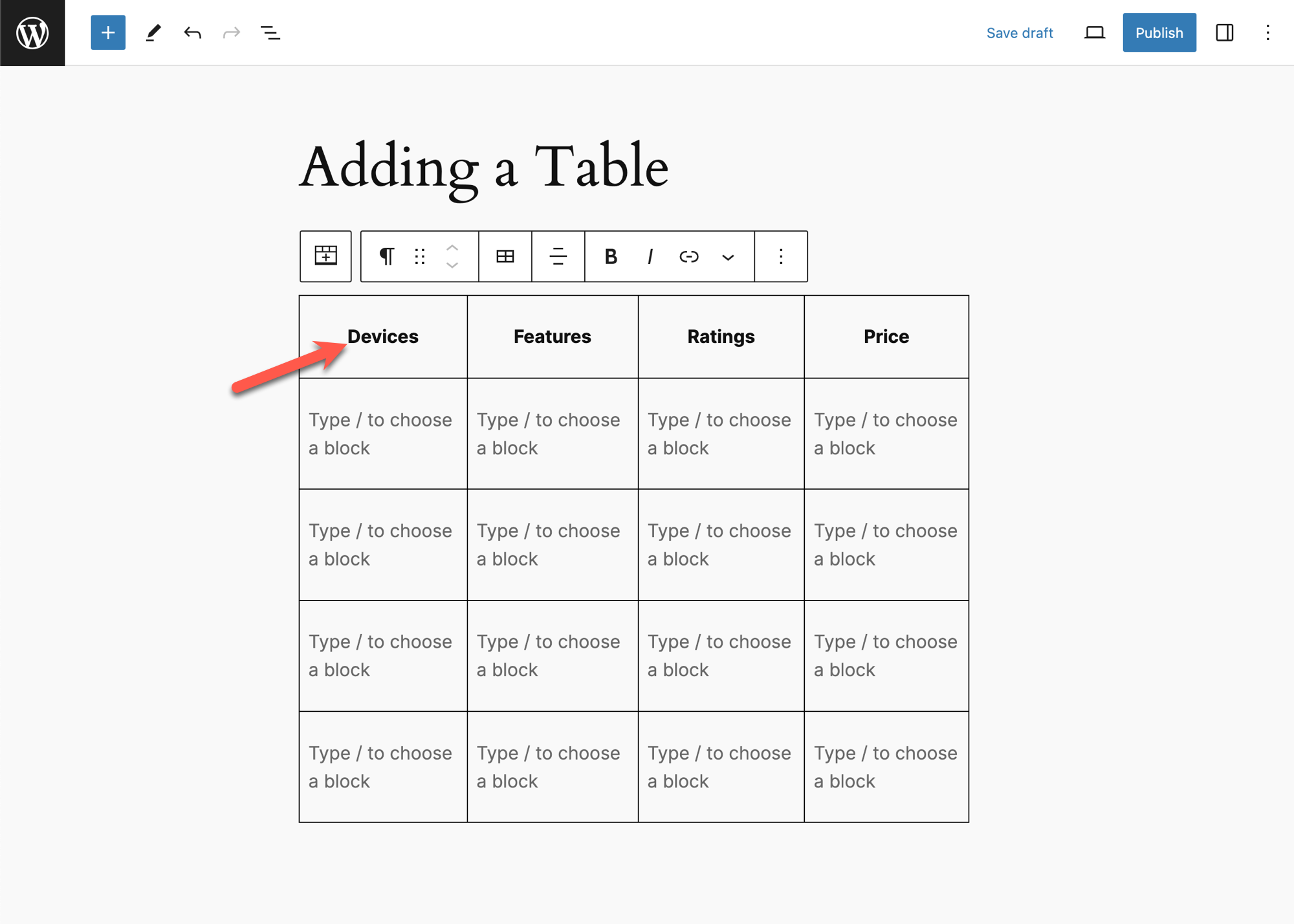
Task: Click Save draft link
Action: pos(1019,33)
